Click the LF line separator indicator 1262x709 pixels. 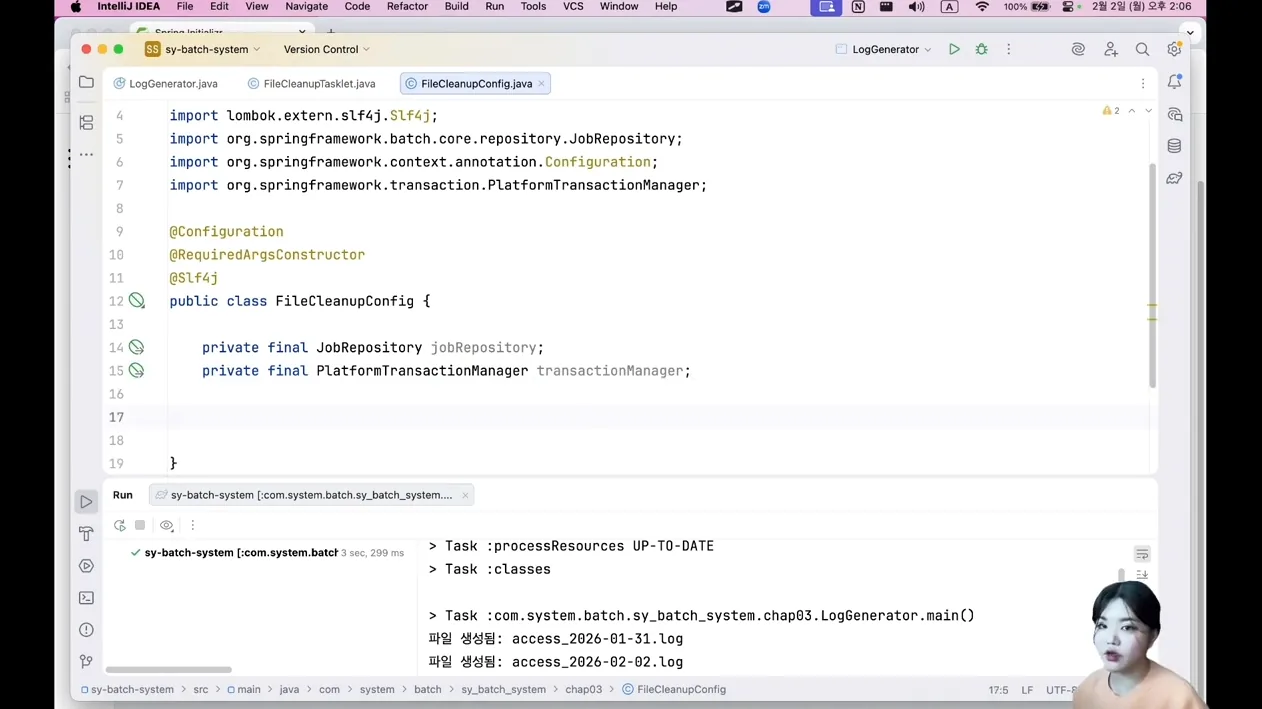click(1027, 690)
